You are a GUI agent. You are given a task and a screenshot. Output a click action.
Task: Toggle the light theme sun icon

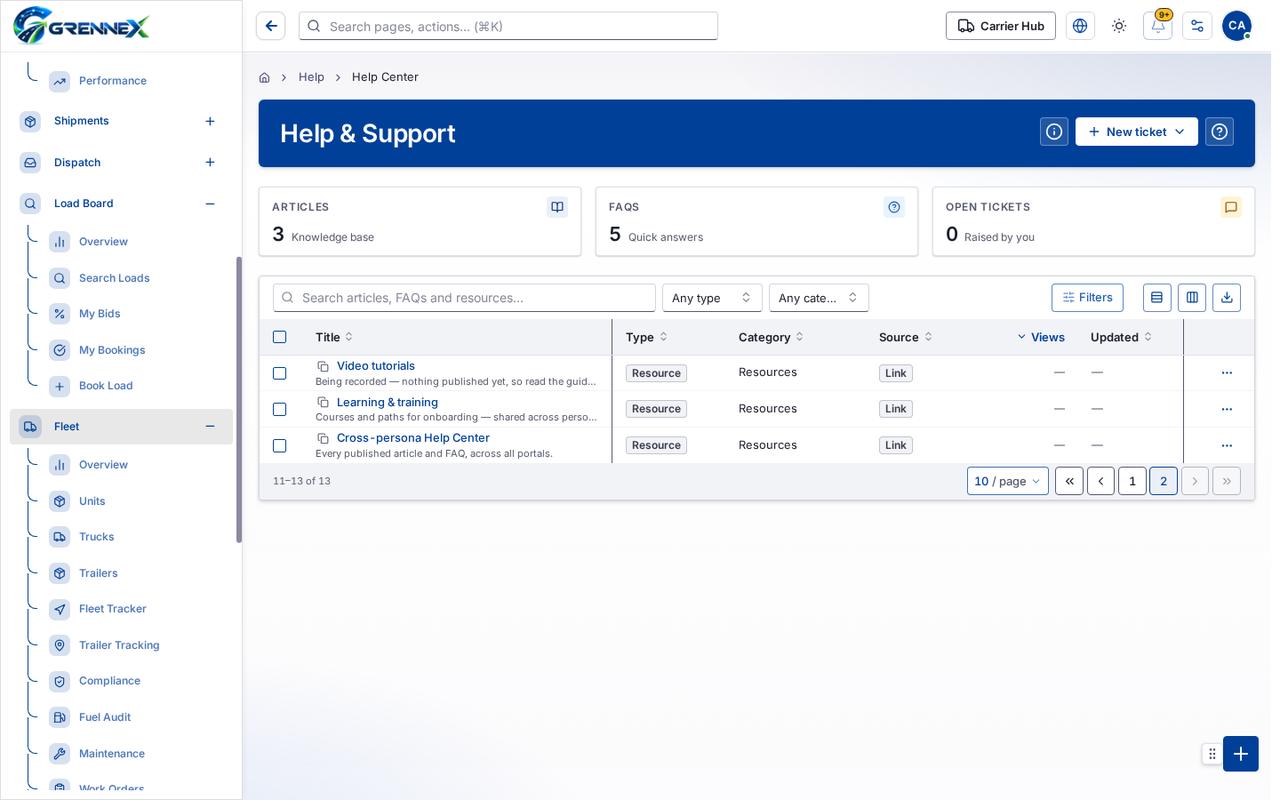pyautogui.click(x=1119, y=26)
